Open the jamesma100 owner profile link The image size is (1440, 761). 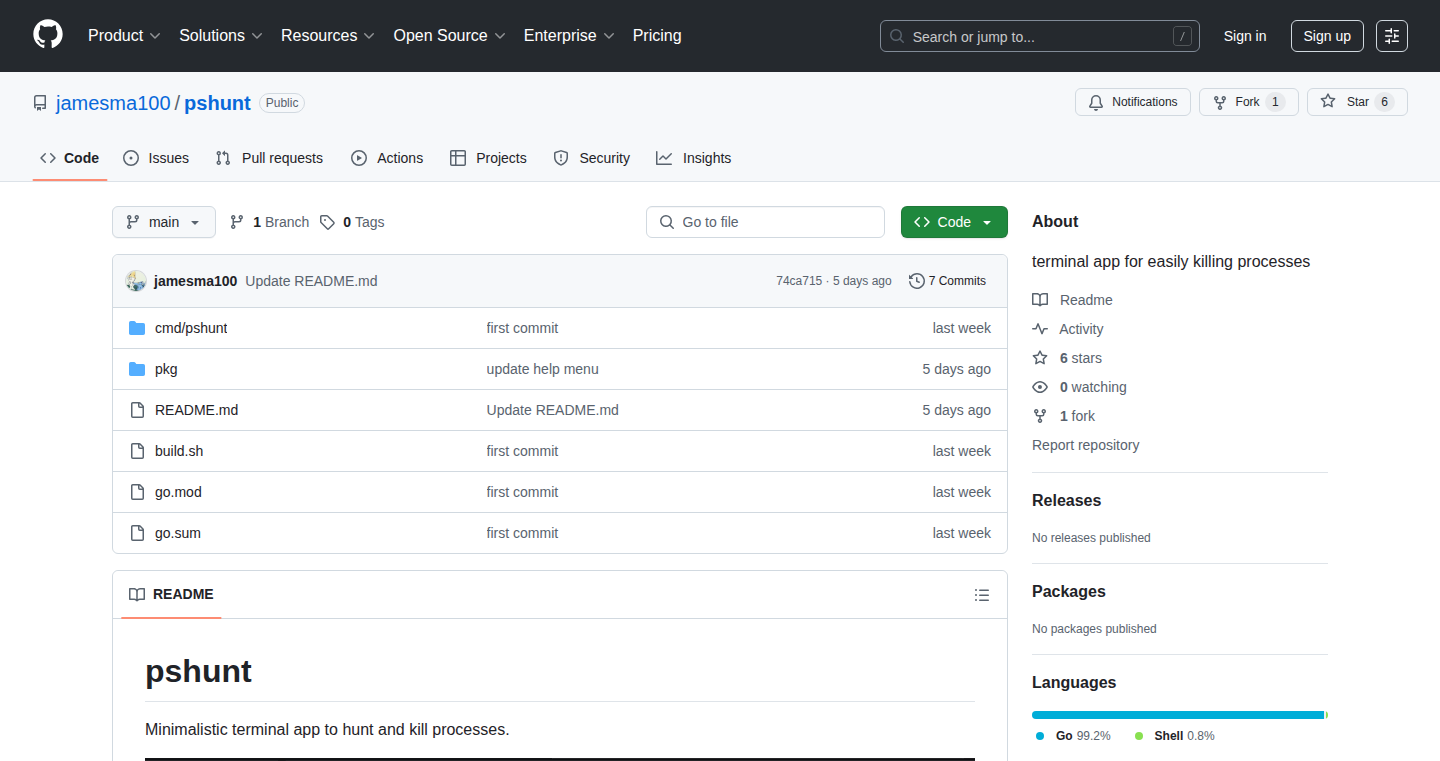[113, 103]
